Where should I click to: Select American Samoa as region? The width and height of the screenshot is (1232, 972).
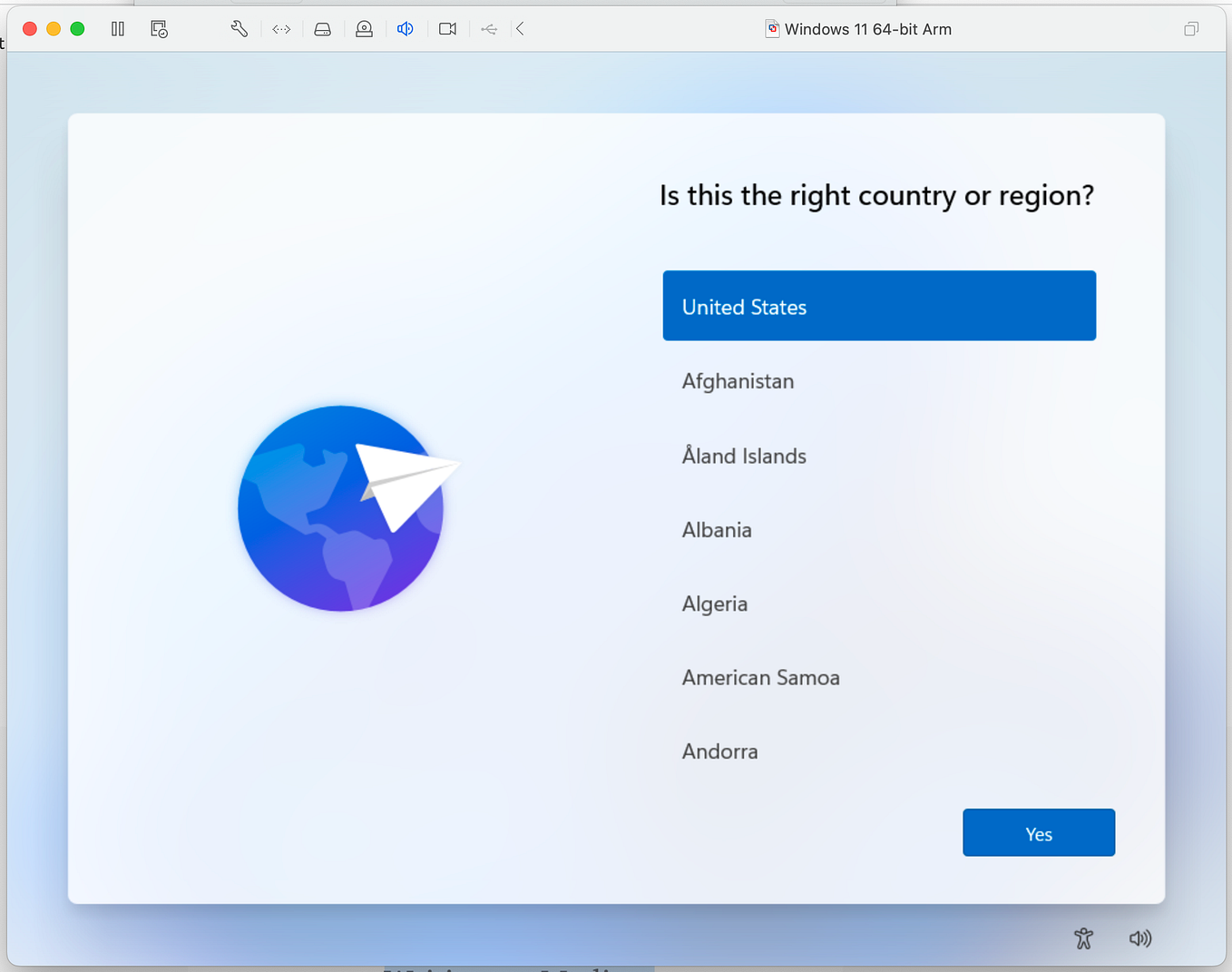pyautogui.click(x=760, y=677)
